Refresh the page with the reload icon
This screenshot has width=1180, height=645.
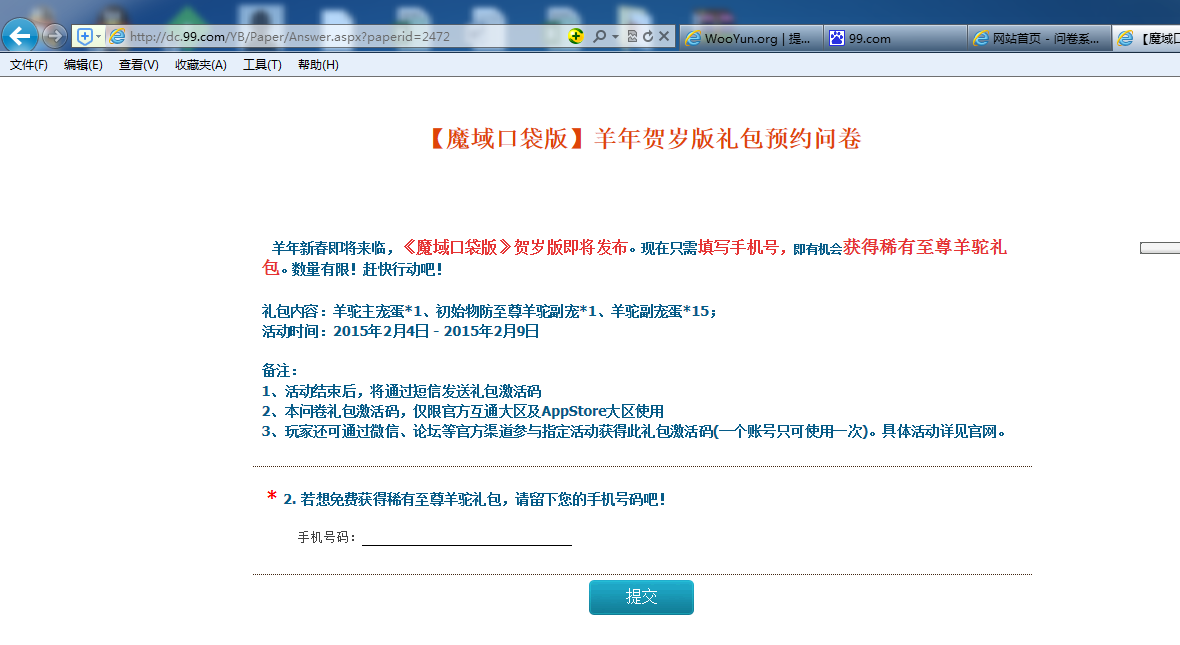point(648,36)
